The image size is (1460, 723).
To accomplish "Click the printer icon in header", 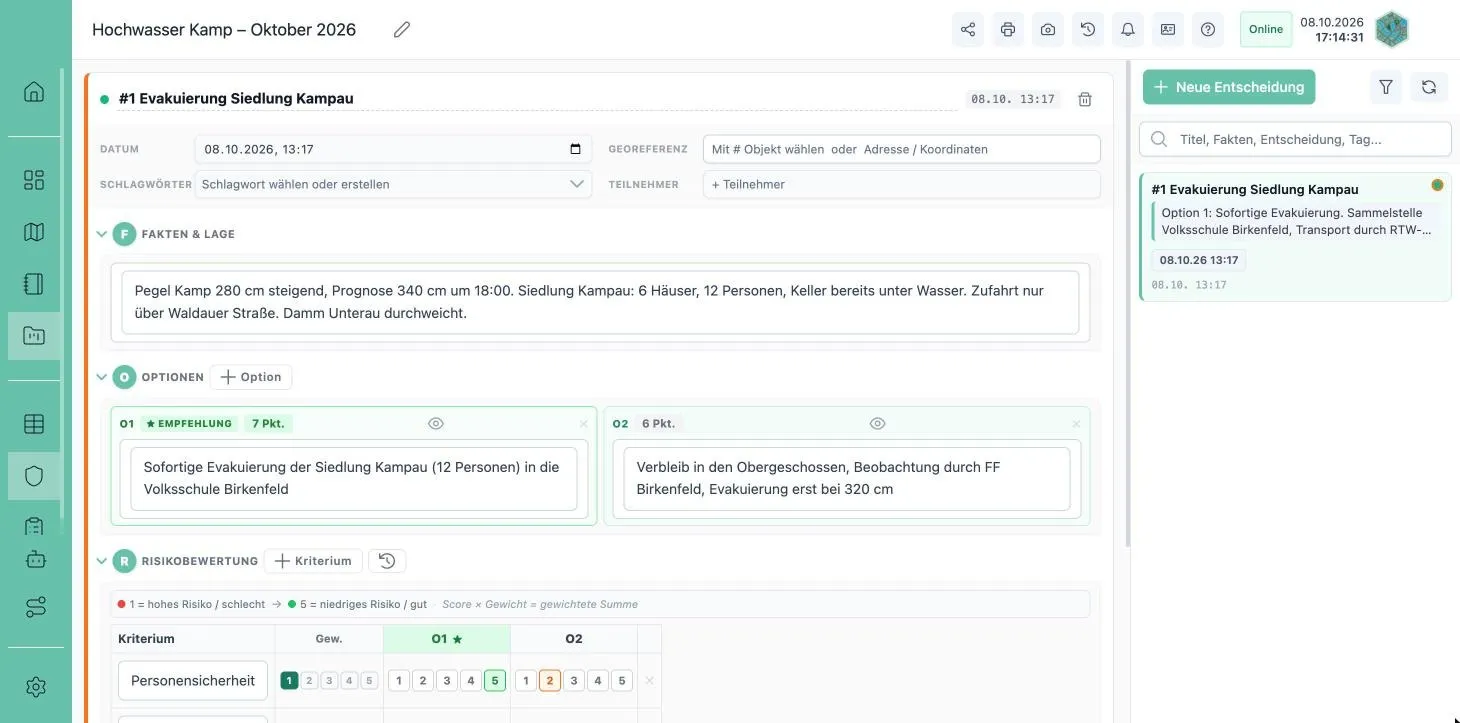I will coord(1008,30).
